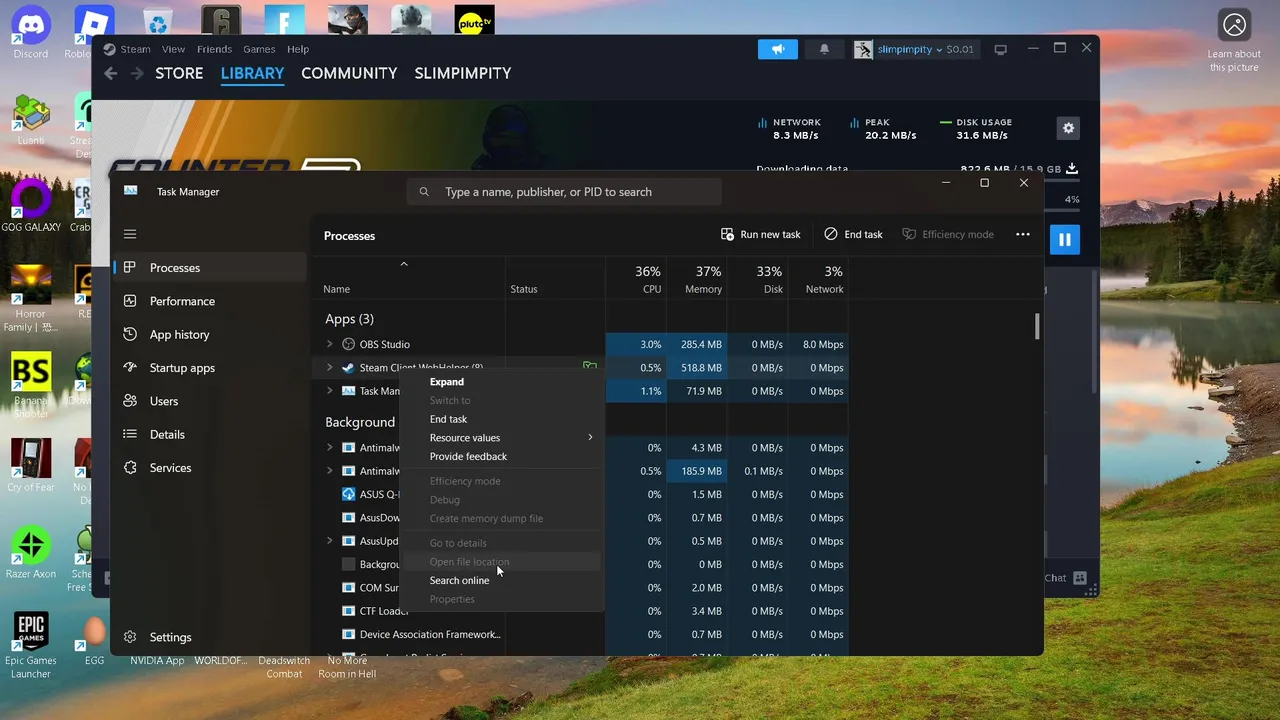Collapse column sort chevron above Name
Viewport: 1280px width, 720px height.
click(x=404, y=264)
